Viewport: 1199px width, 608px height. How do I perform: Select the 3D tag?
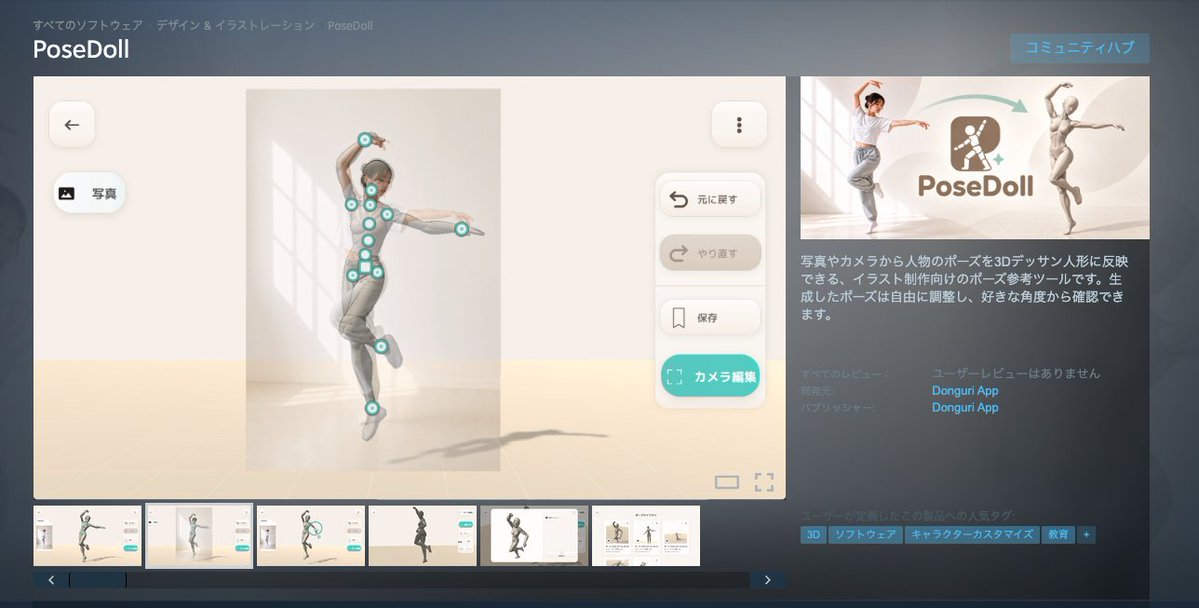(813, 535)
